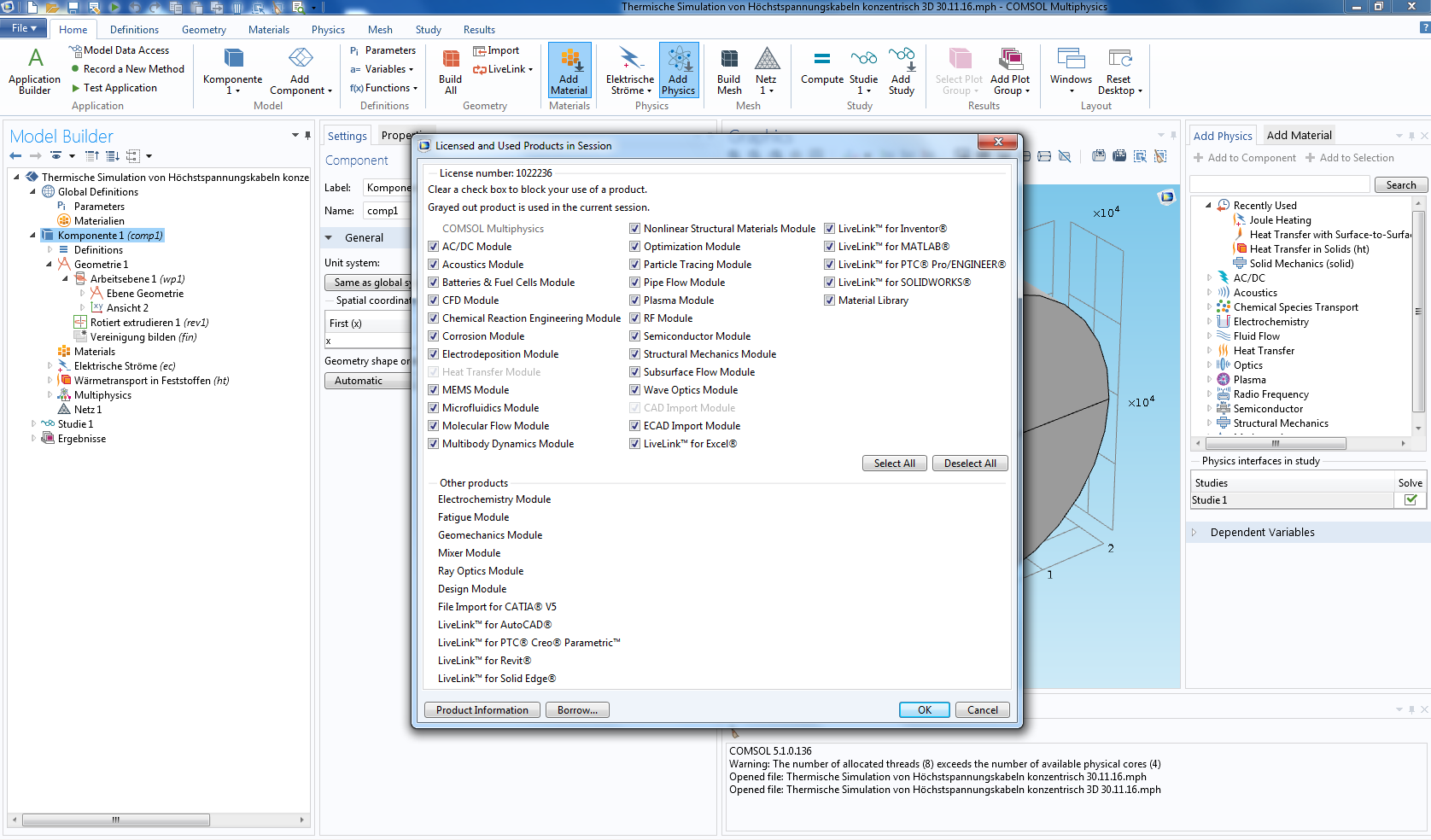This screenshot has height=840, width=1431.
Task: Click the Name field containing comp1
Action: tap(387, 211)
